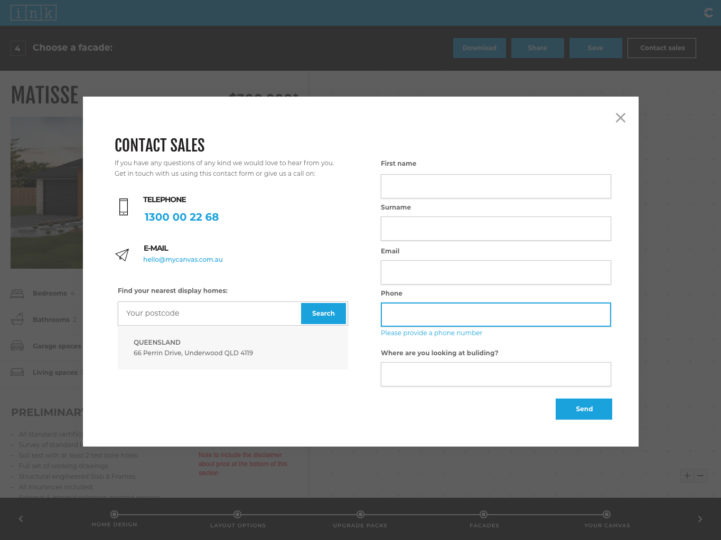
Task: Click the ink logo in header
Action: click(x=34, y=13)
